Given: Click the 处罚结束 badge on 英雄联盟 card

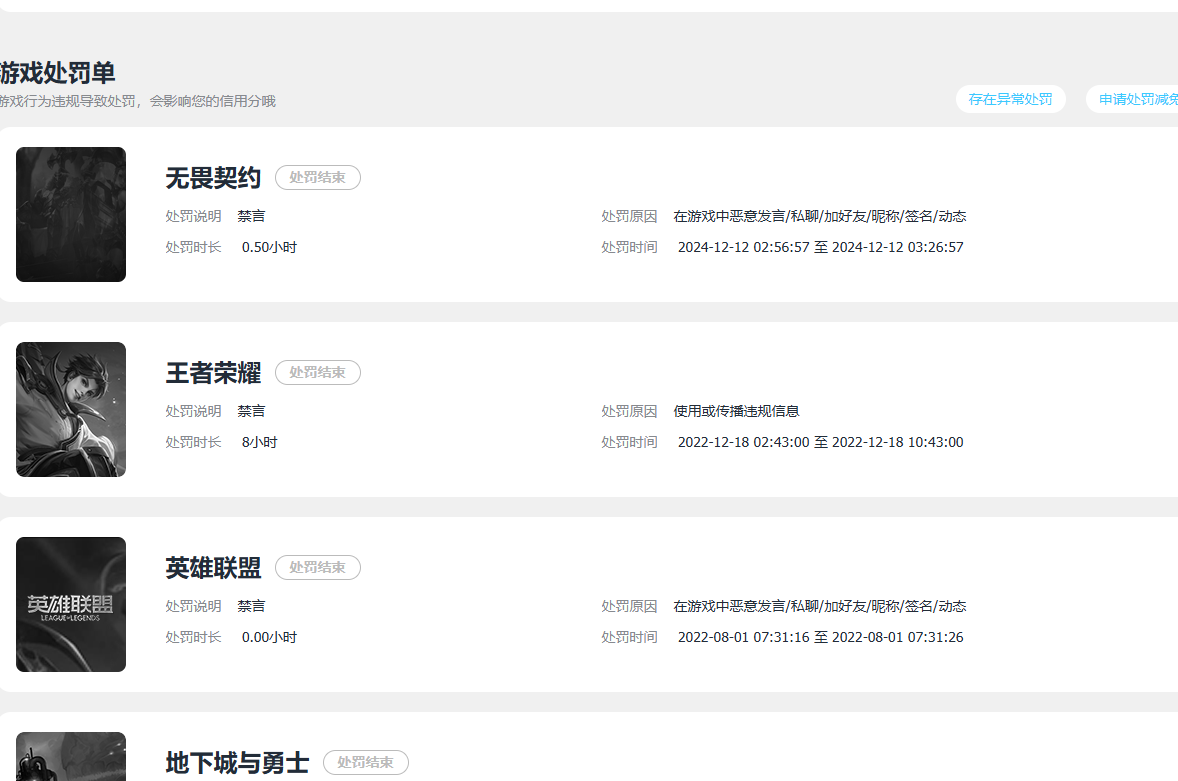Looking at the screenshot, I should pos(317,567).
